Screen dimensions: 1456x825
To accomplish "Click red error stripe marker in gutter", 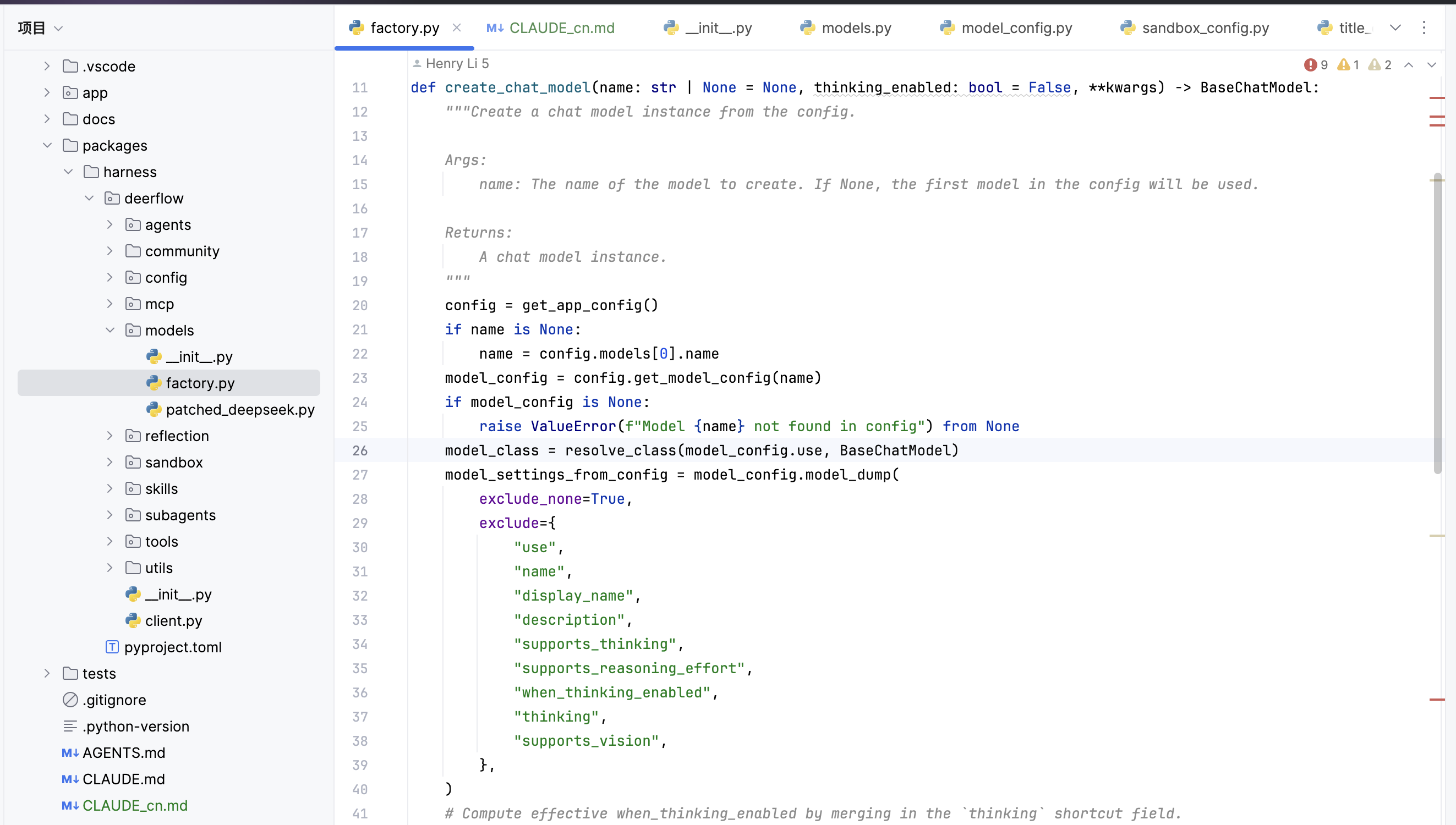I will (1437, 98).
